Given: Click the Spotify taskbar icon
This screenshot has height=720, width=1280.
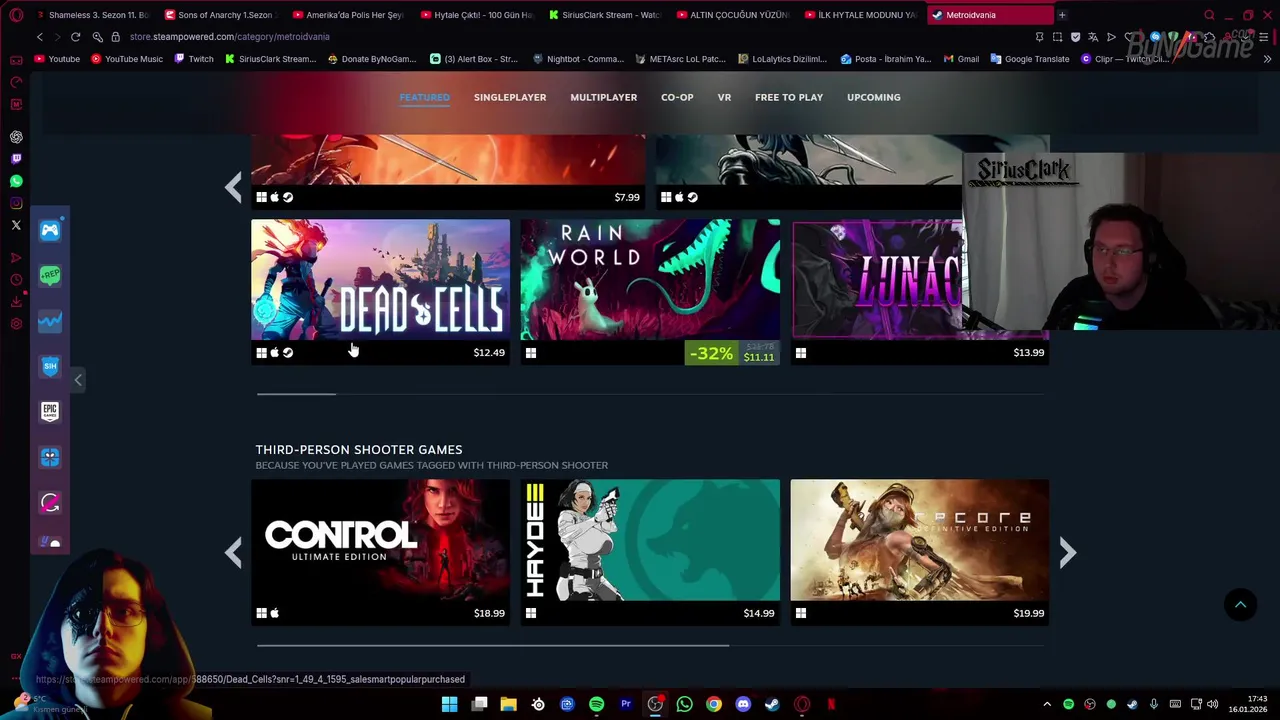Looking at the screenshot, I should point(597,704).
